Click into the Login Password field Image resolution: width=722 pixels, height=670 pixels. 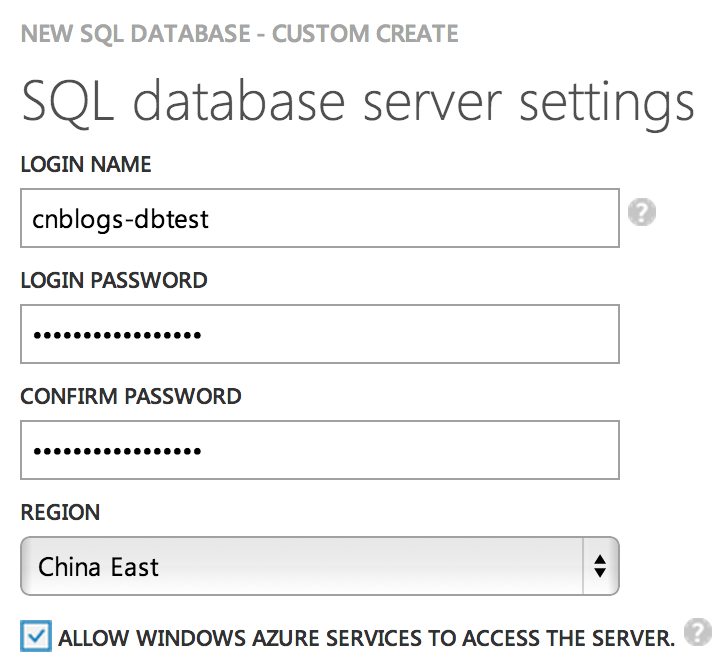click(x=320, y=334)
